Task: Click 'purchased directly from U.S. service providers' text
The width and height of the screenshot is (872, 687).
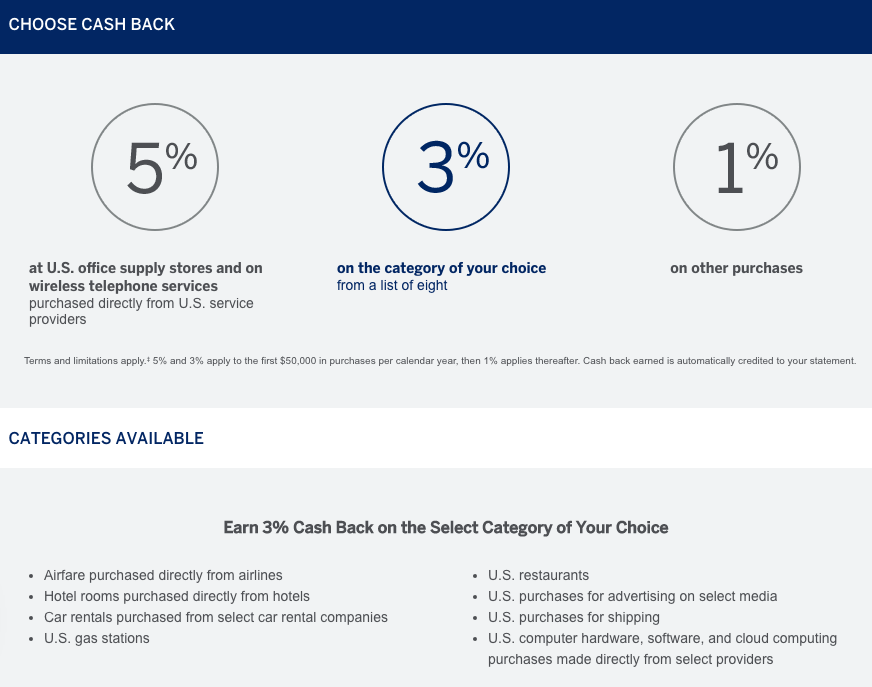Action: click(141, 312)
